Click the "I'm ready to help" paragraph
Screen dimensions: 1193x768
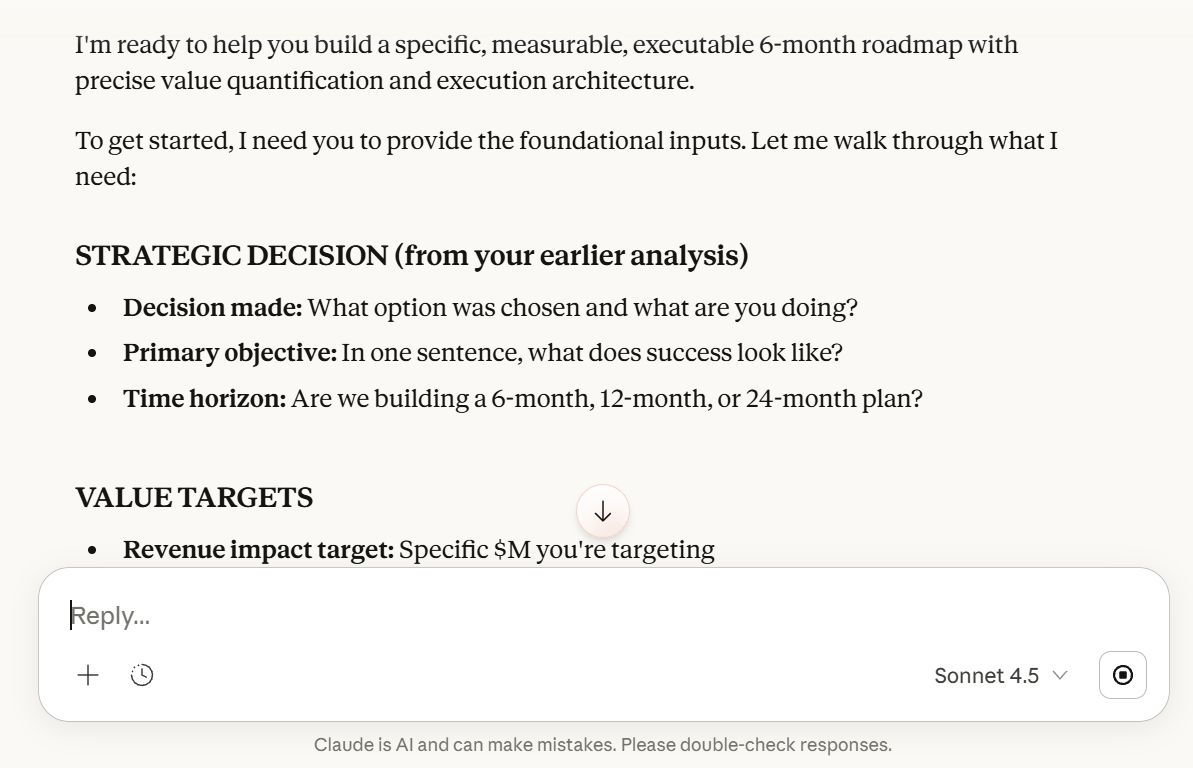tap(546, 62)
